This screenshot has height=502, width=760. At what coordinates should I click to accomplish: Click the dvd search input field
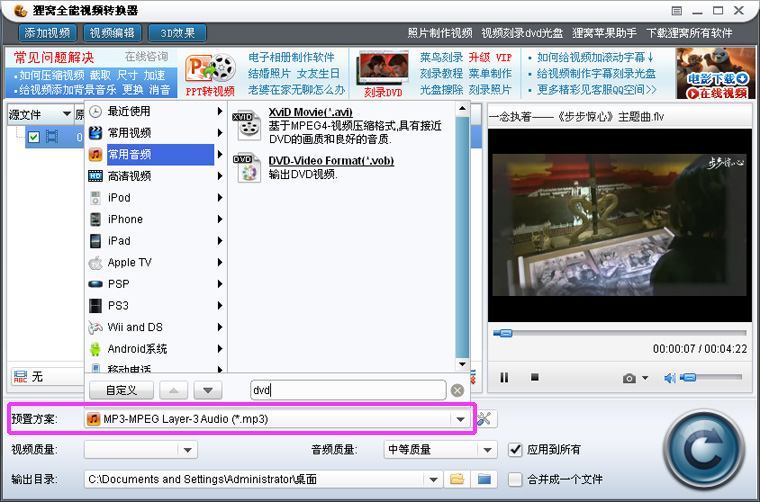click(x=348, y=390)
